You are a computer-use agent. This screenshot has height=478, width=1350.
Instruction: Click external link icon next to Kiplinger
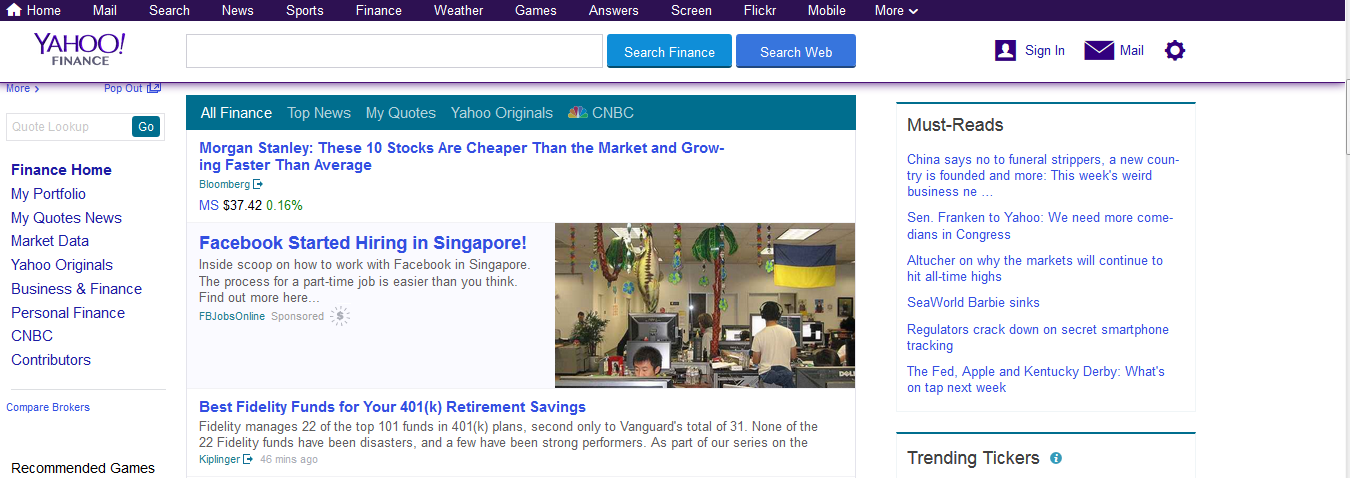point(248,459)
